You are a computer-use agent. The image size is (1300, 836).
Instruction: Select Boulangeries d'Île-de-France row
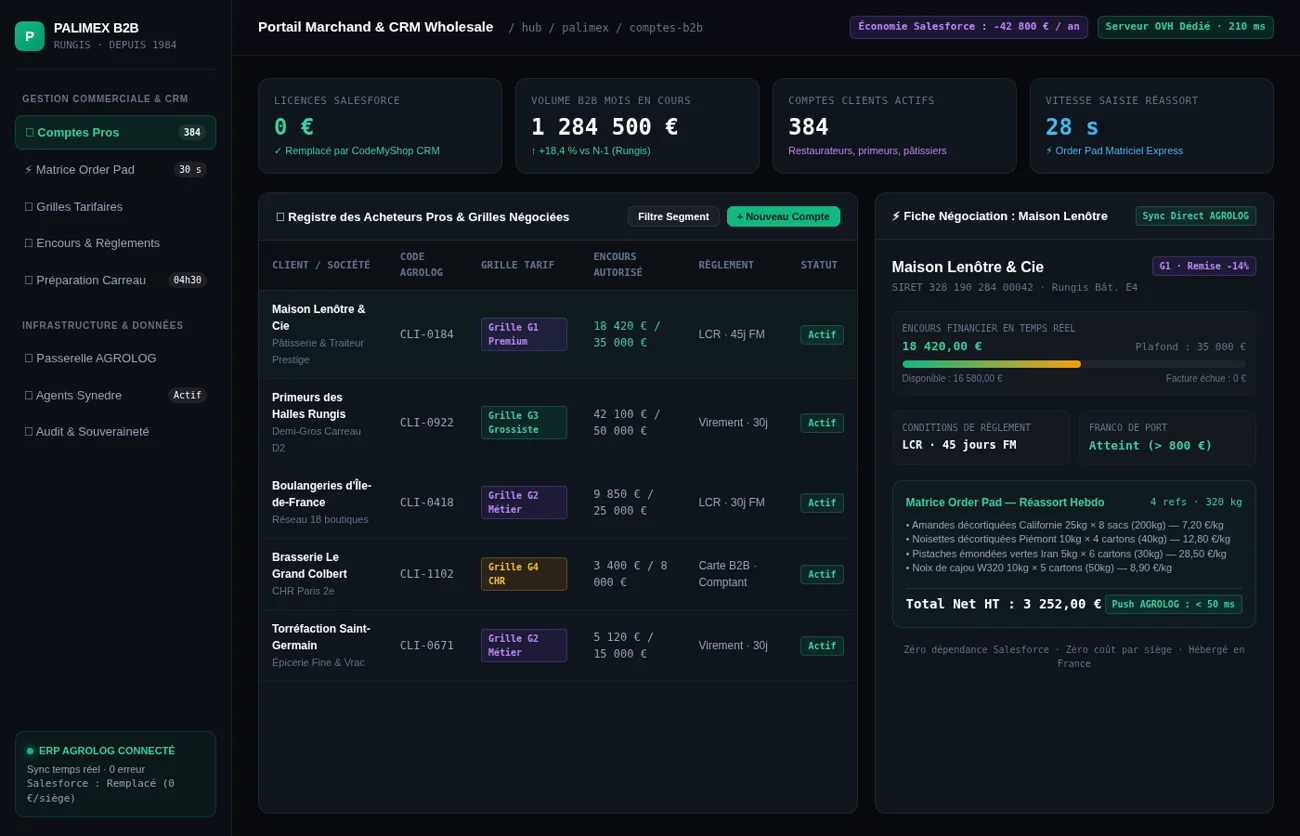558,502
